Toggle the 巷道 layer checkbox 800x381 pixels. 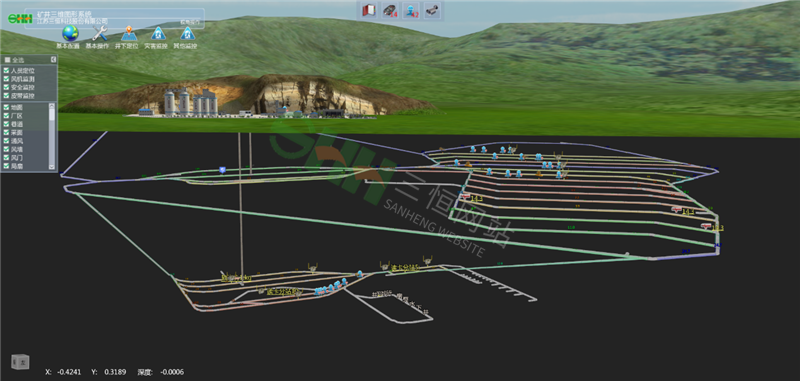coord(6,124)
